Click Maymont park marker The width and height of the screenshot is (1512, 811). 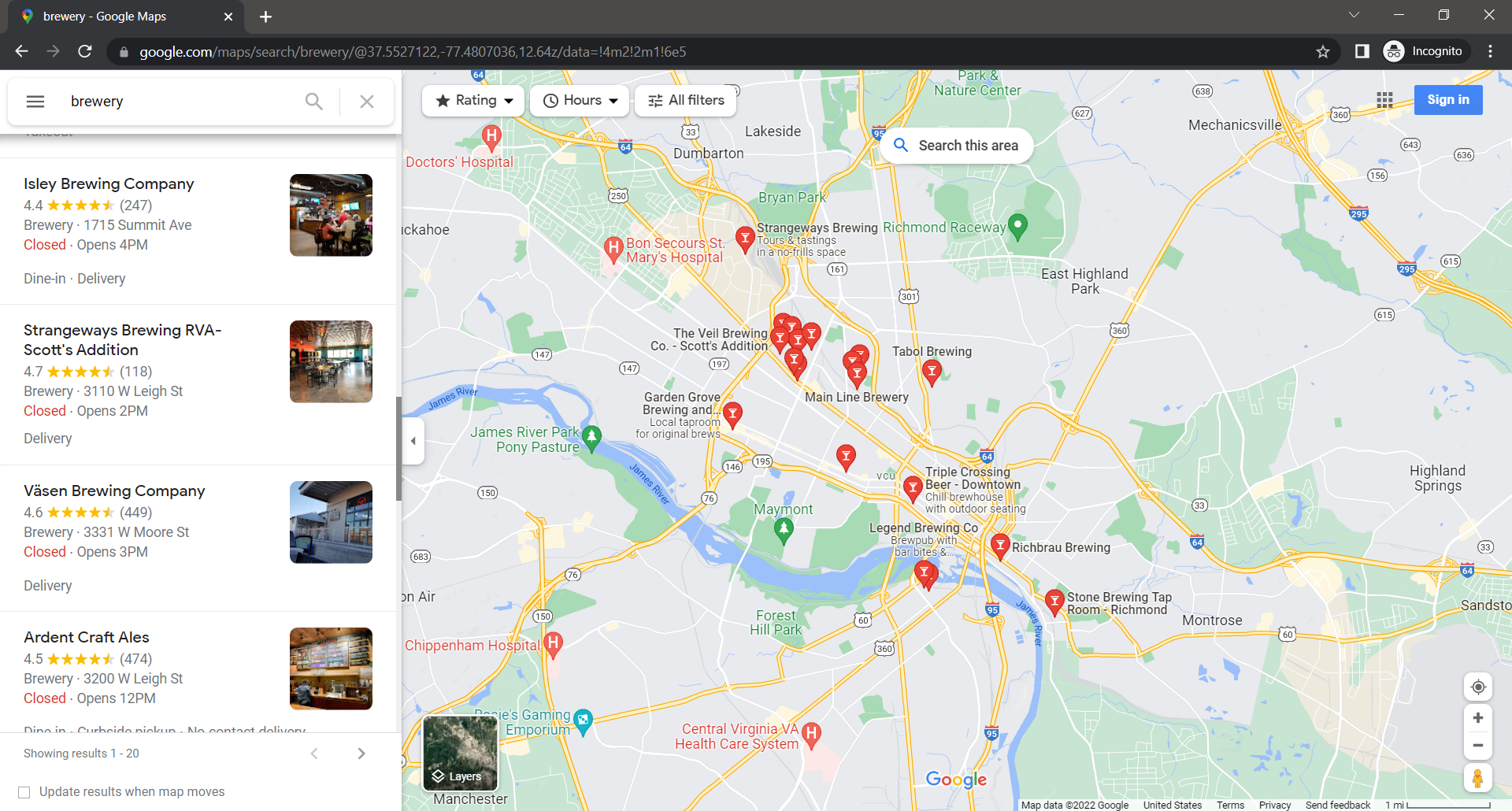[784, 531]
